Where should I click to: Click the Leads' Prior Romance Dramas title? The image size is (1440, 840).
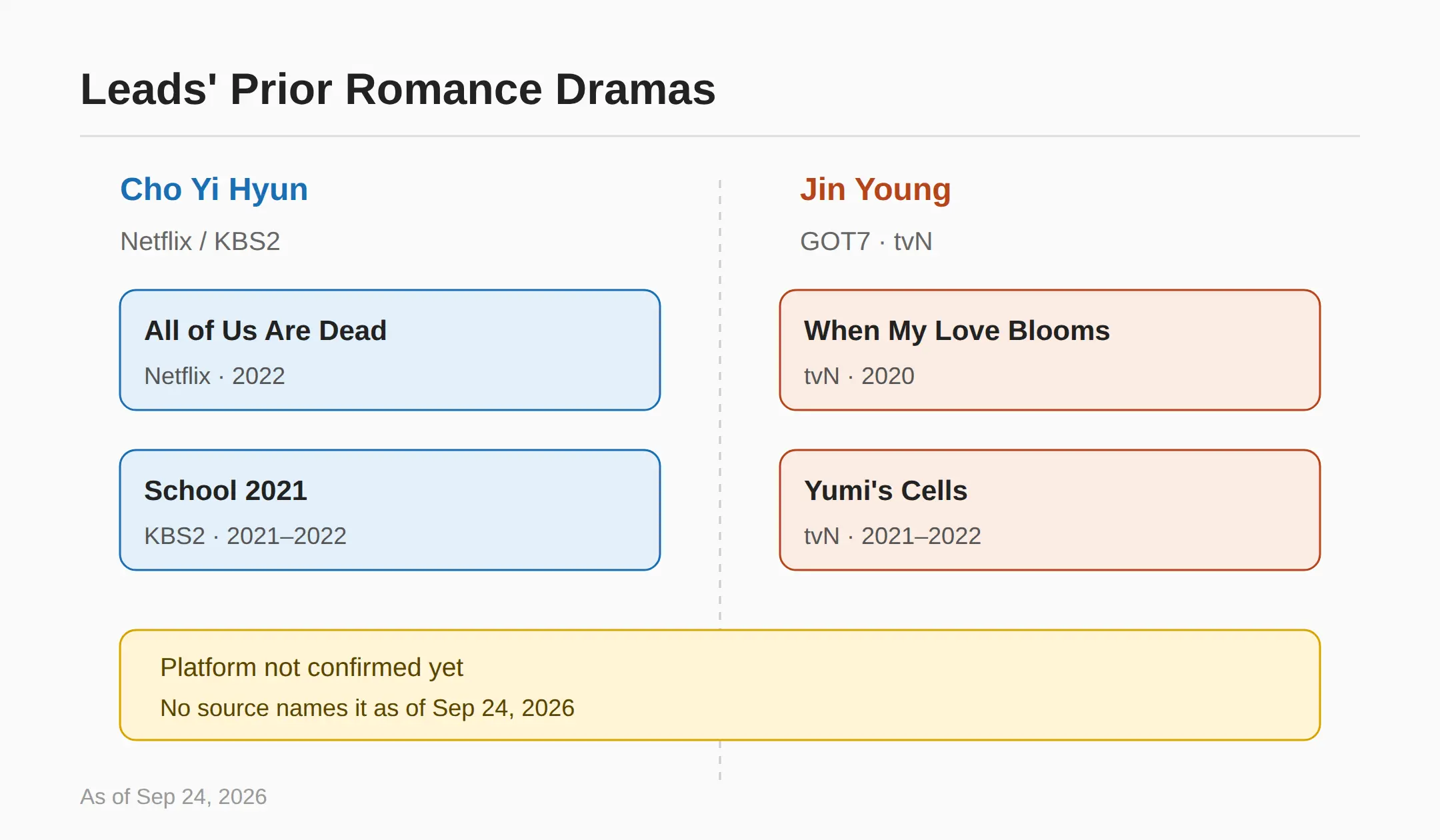pyautogui.click(x=397, y=89)
